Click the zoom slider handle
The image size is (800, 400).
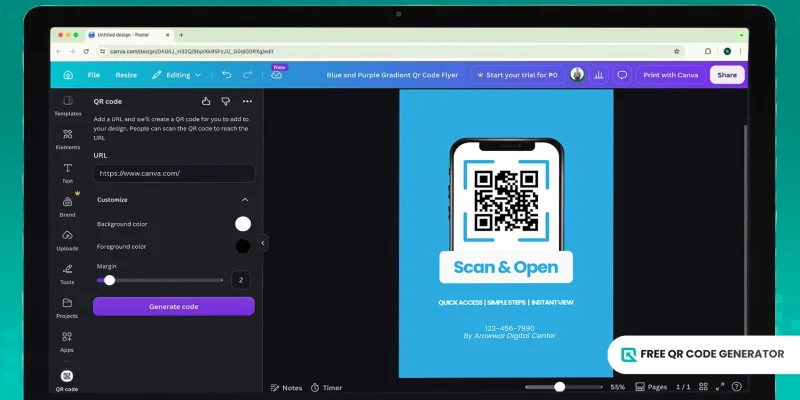coord(560,387)
